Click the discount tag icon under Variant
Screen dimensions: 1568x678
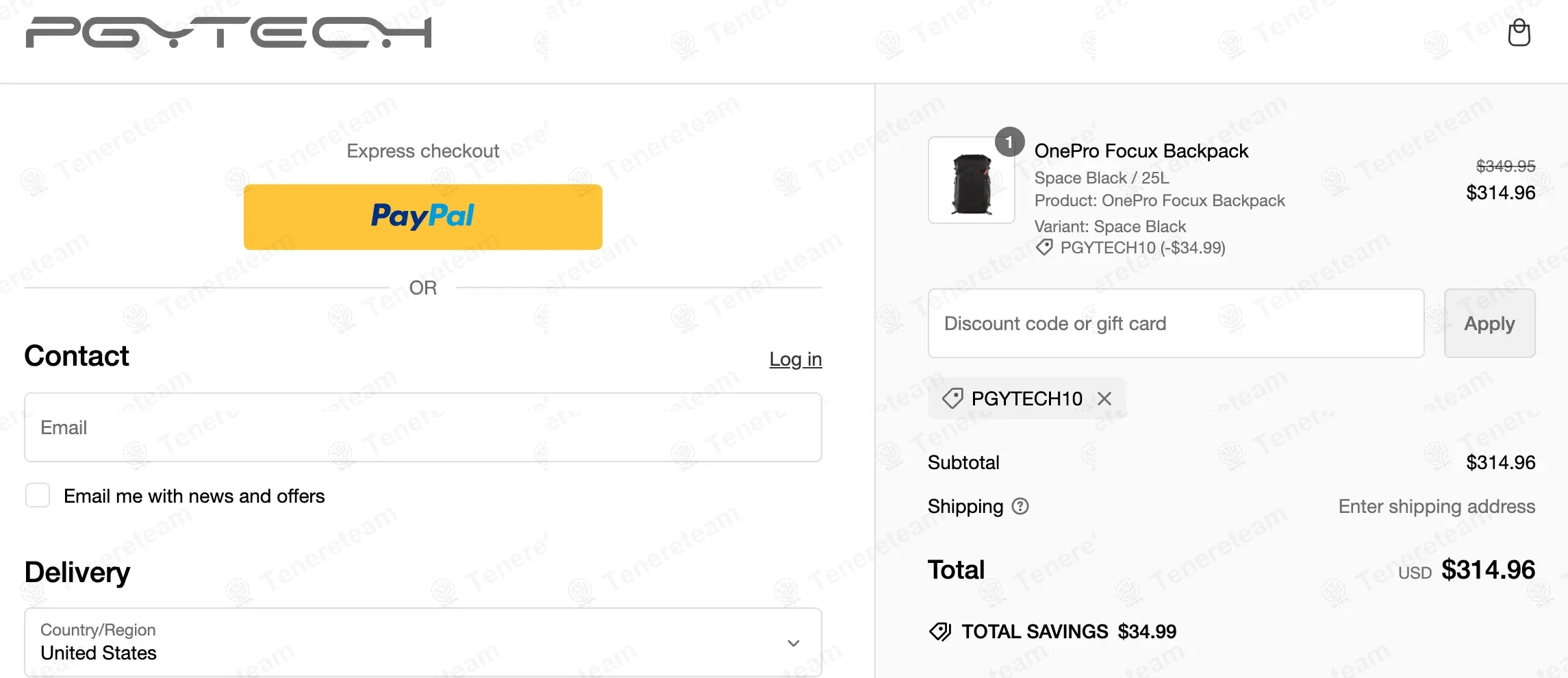click(1044, 247)
